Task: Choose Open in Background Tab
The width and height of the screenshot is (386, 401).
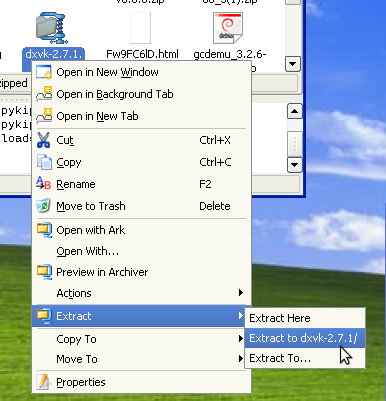Action: pos(141,94)
